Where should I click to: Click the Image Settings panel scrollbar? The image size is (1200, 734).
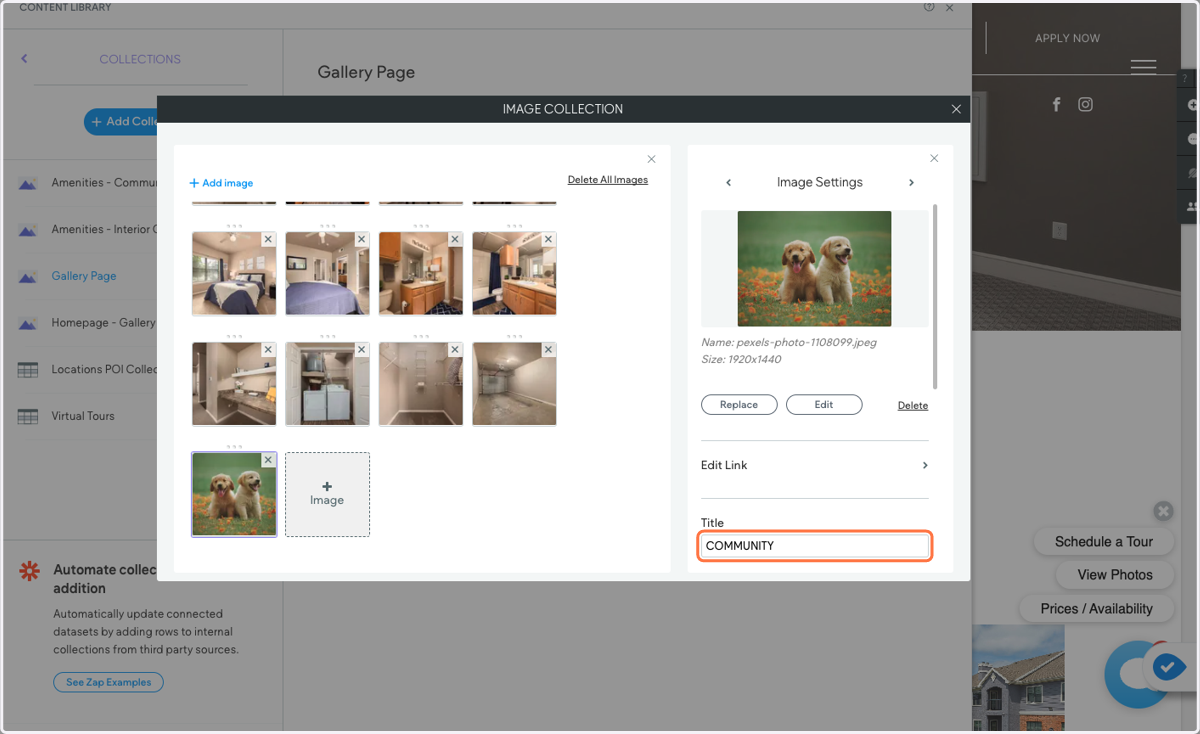pos(936,296)
